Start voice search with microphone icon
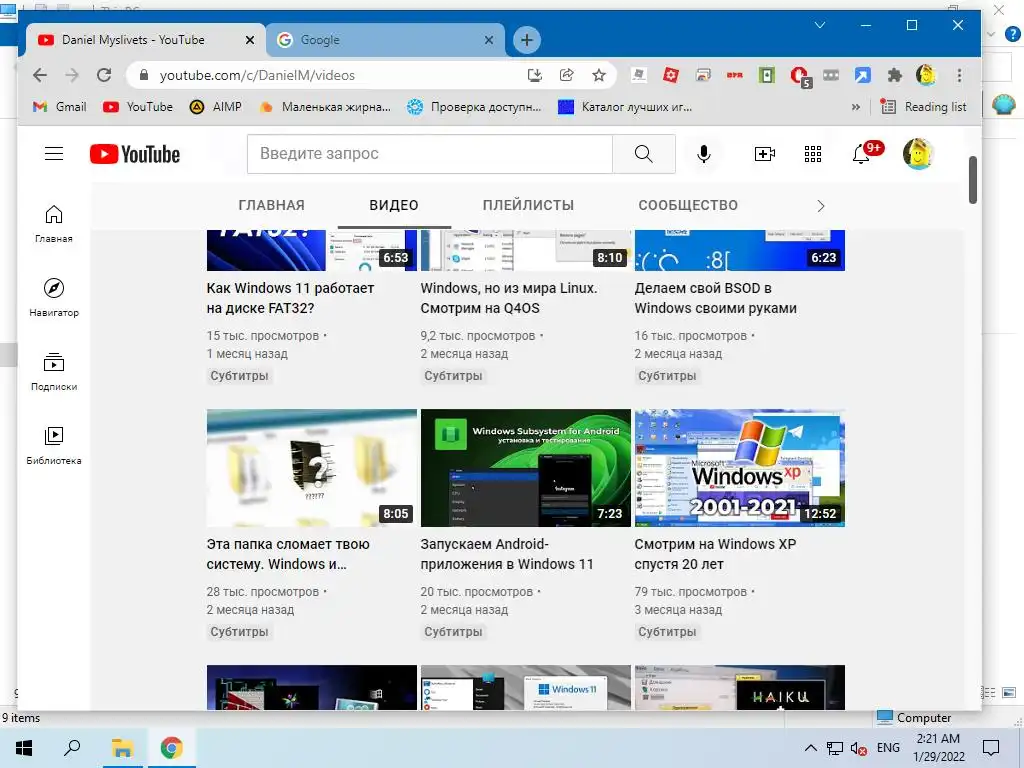The height and width of the screenshot is (768, 1024). [x=703, y=154]
